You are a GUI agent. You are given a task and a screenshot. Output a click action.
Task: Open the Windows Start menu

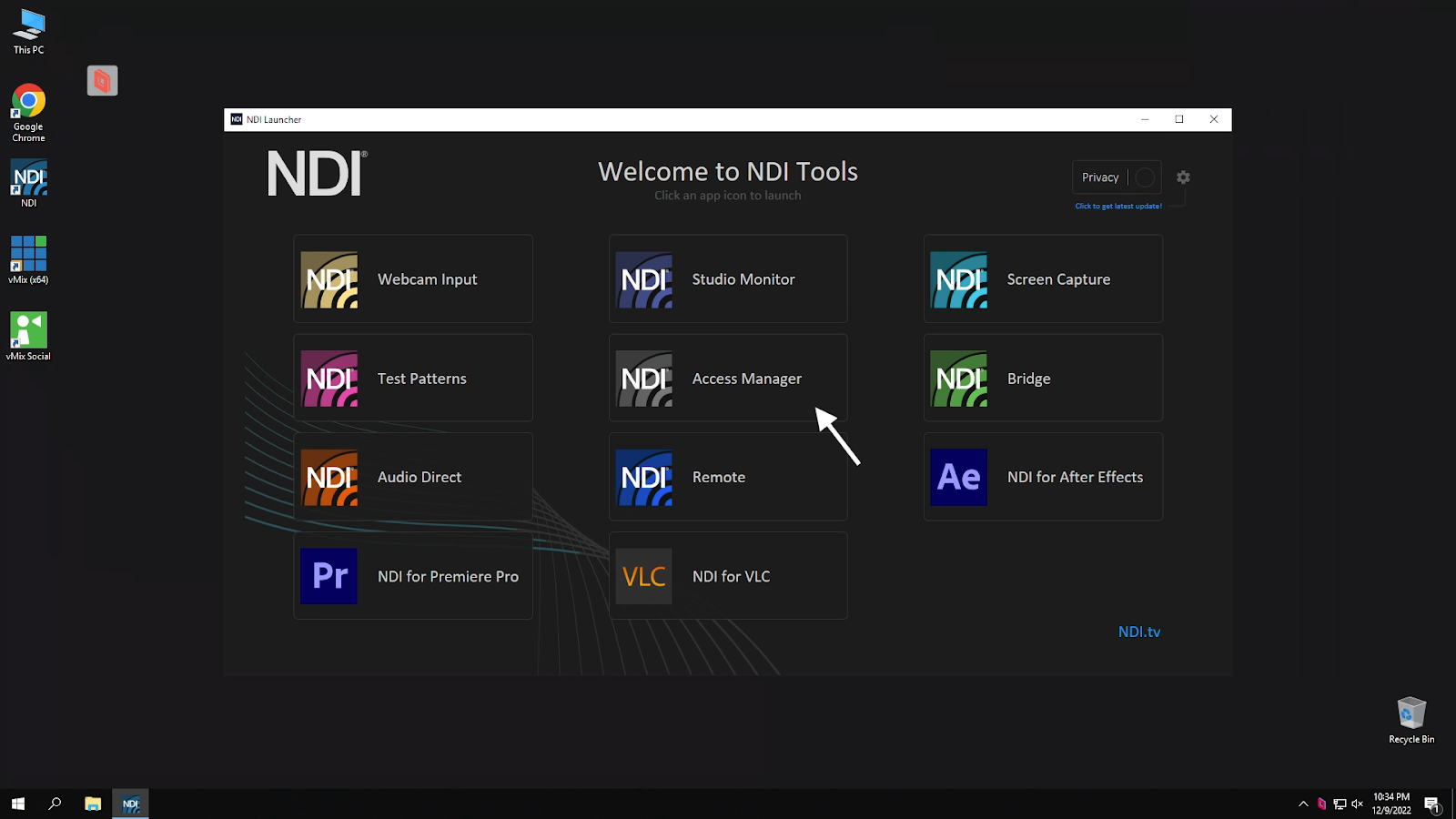pyautogui.click(x=18, y=804)
